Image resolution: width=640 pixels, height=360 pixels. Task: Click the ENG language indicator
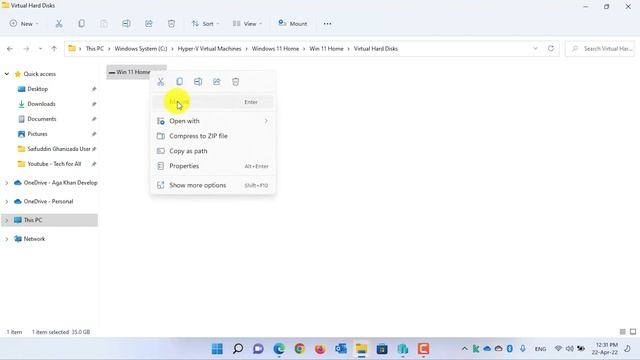pyautogui.click(x=540, y=349)
